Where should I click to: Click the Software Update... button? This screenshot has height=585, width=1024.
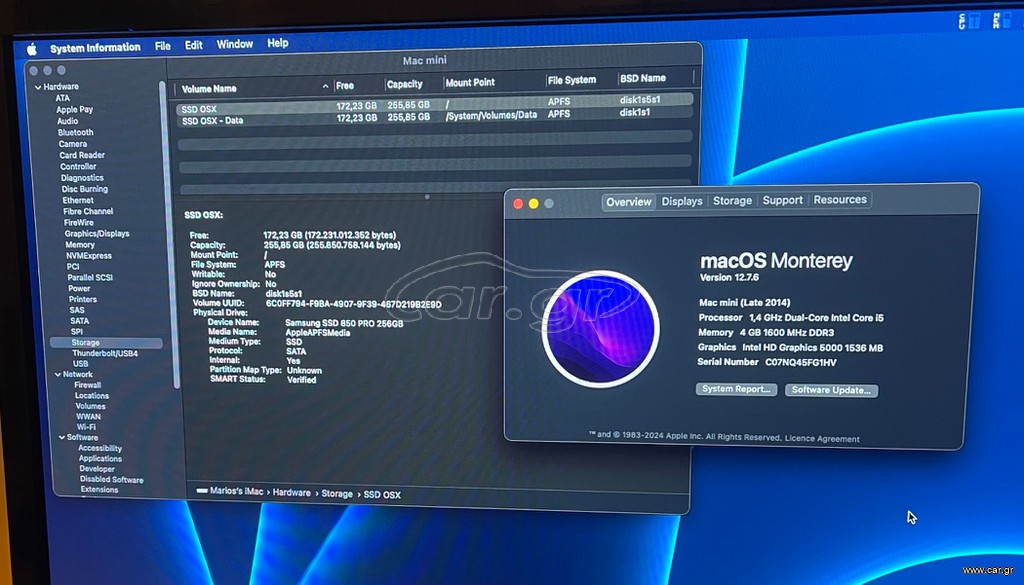[x=831, y=390]
